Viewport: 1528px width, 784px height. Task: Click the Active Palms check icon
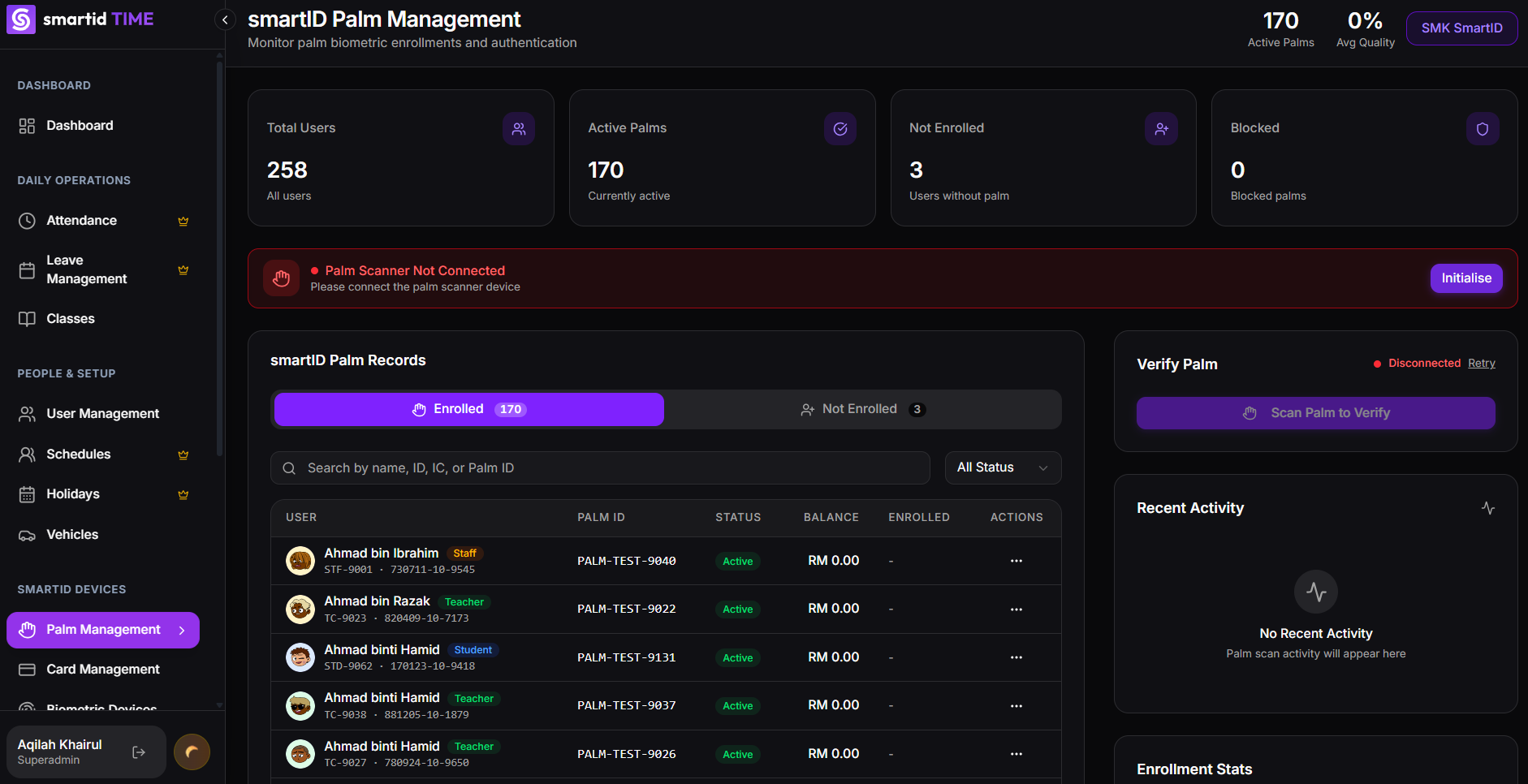pyautogui.click(x=840, y=129)
